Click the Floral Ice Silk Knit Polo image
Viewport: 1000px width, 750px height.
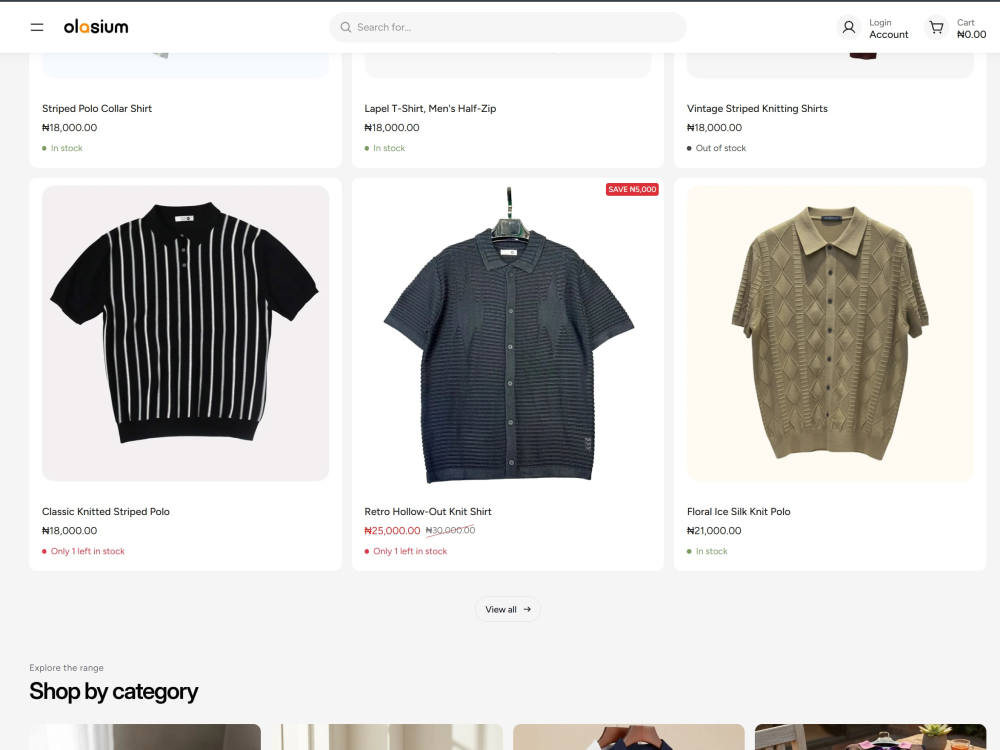coord(830,333)
